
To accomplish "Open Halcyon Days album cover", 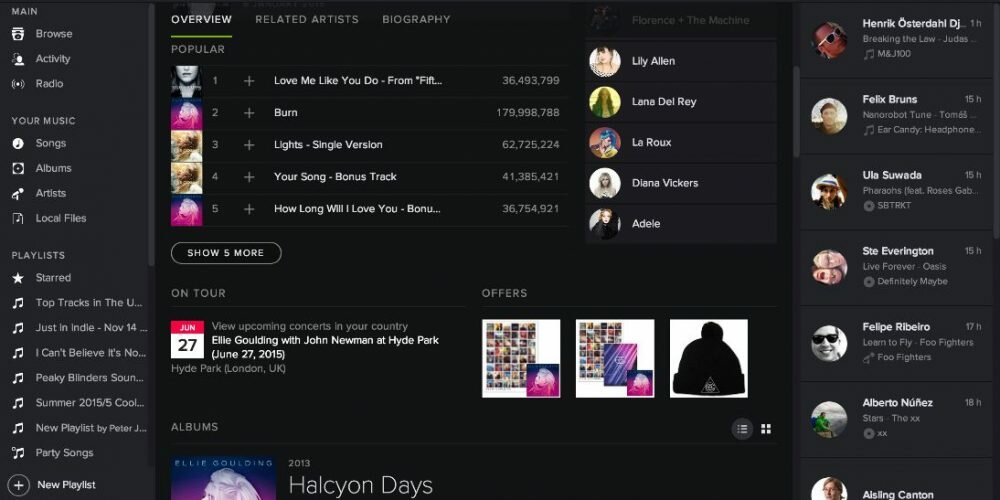I will 223,478.
